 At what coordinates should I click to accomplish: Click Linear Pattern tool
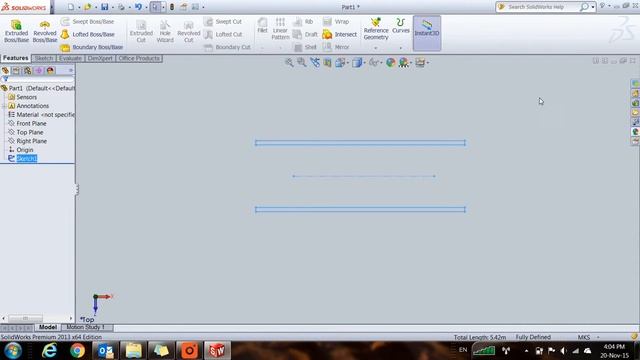tap(280, 29)
